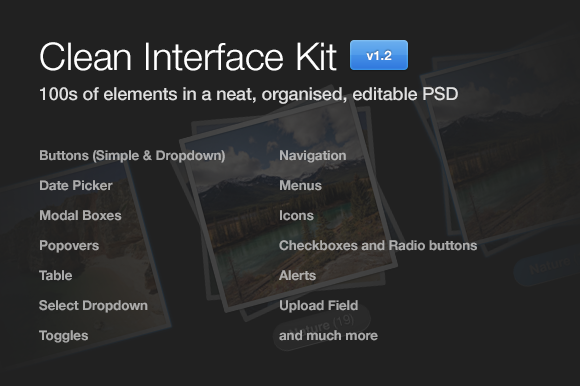Select the 'Navigation' list entry
580x386 pixels.
click(x=313, y=156)
